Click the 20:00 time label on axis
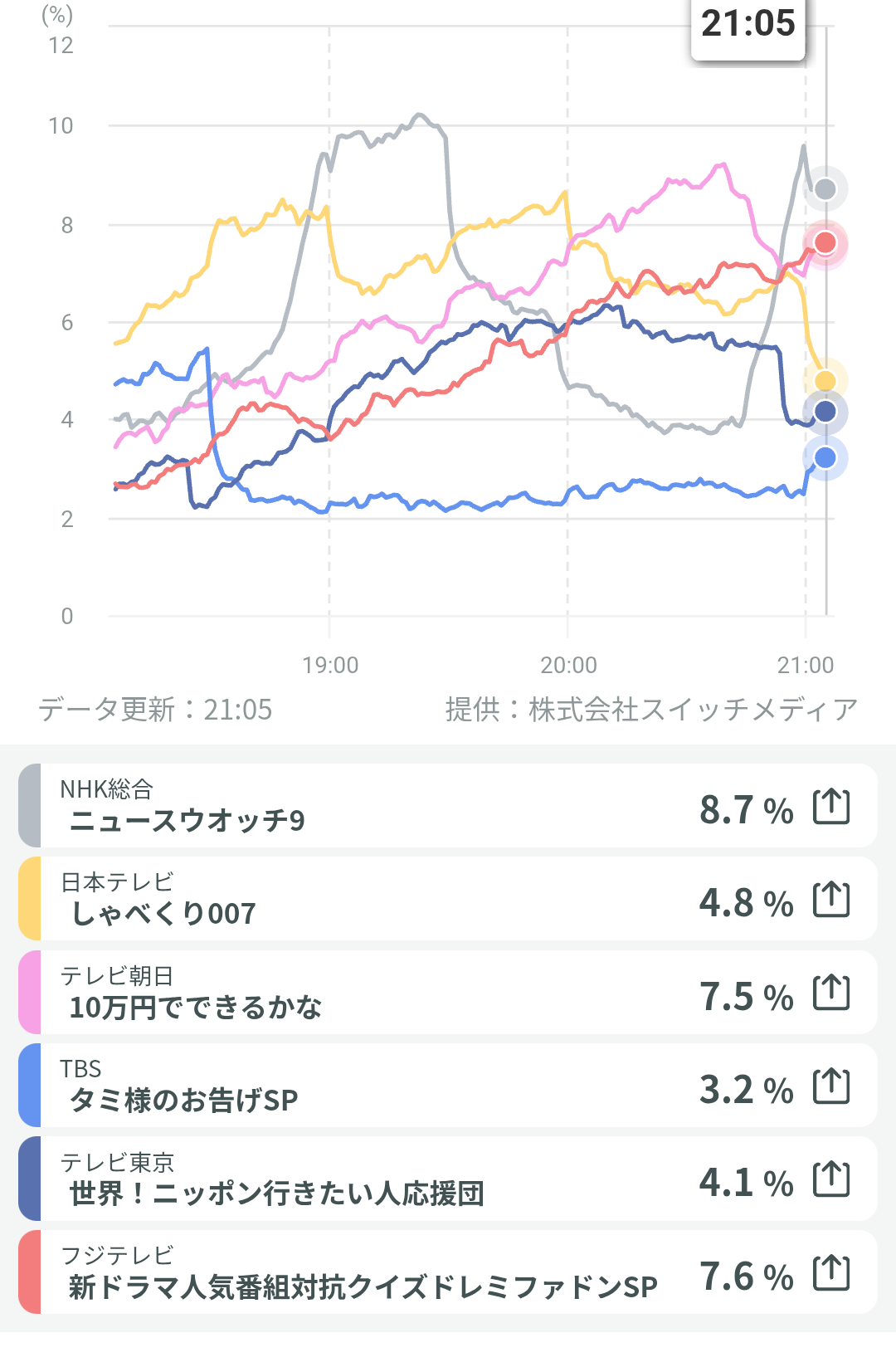The image size is (896, 1362). (x=568, y=665)
